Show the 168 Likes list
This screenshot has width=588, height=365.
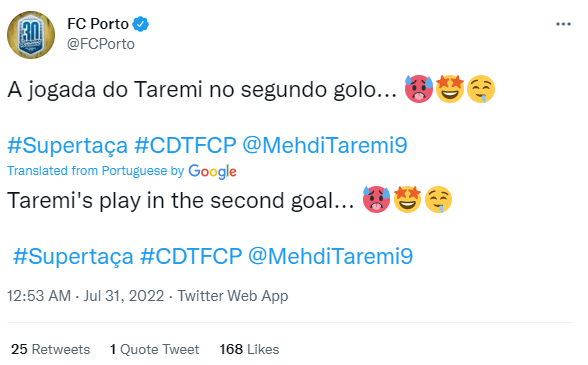point(249,349)
